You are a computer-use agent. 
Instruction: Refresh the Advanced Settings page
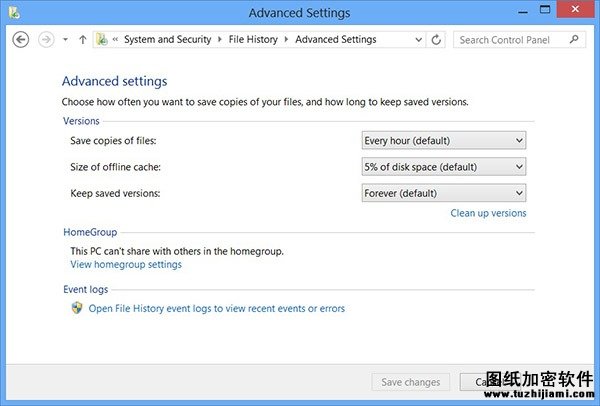click(436, 39)
